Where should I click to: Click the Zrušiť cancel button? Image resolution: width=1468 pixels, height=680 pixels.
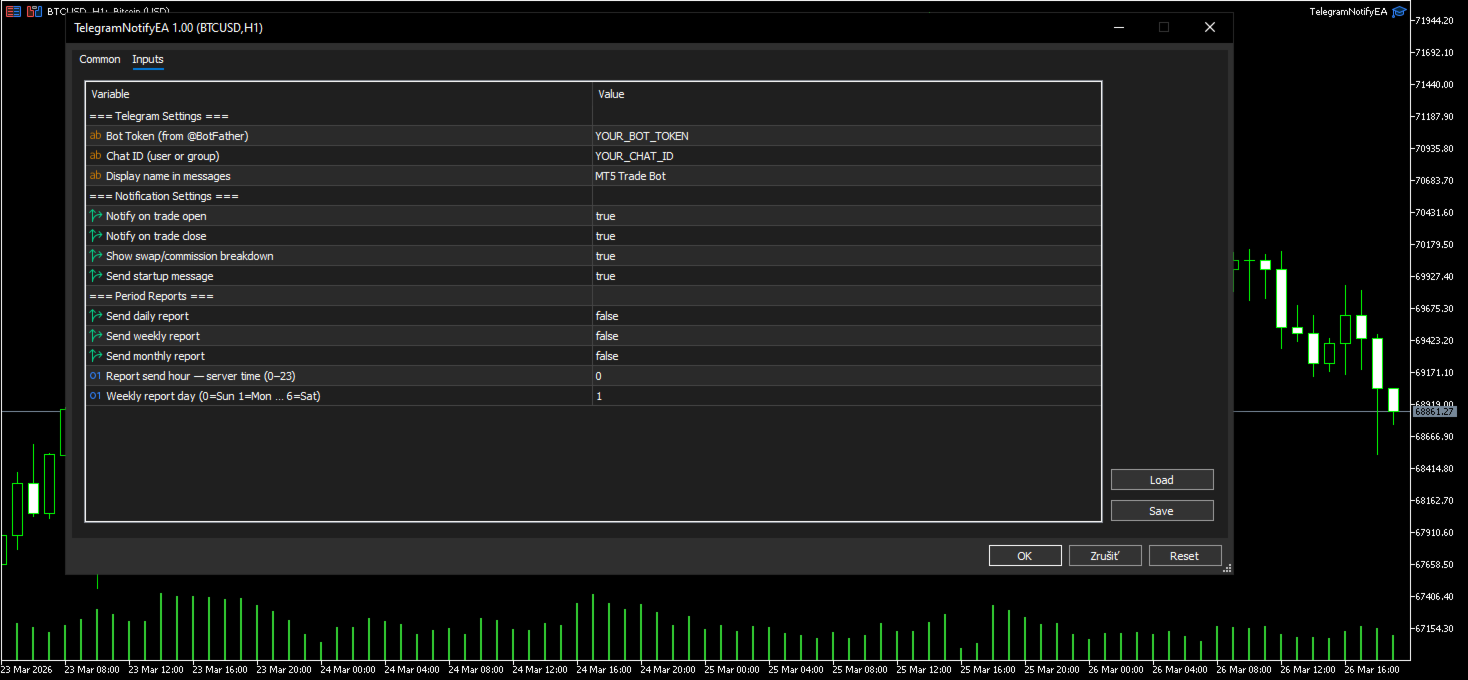(1105, 556)
